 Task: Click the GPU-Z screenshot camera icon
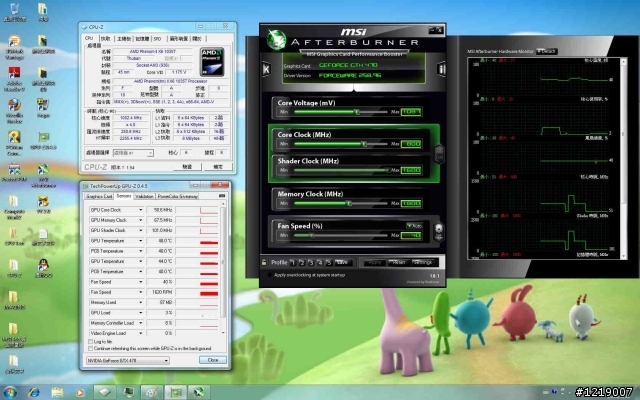point(222,196)
